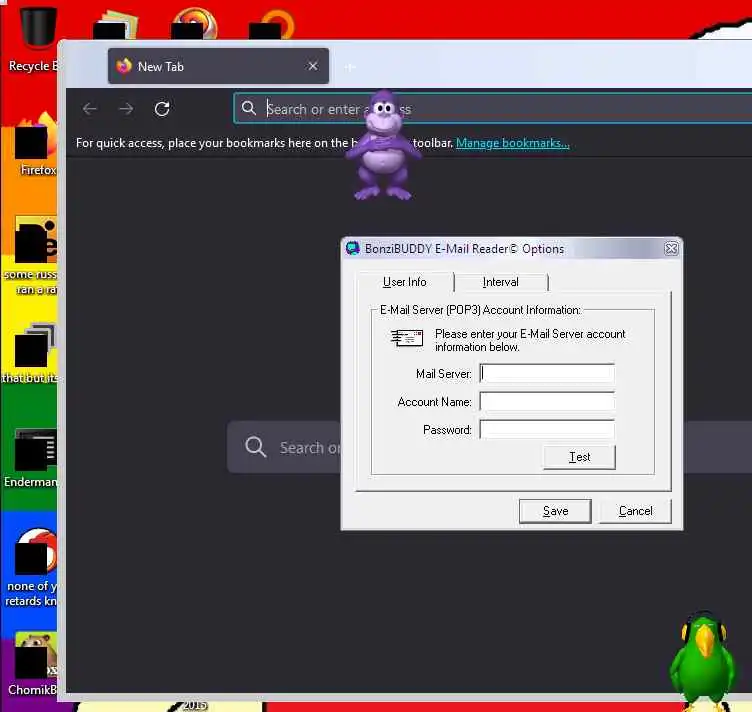Click the Test button

[x=579, y=457]
